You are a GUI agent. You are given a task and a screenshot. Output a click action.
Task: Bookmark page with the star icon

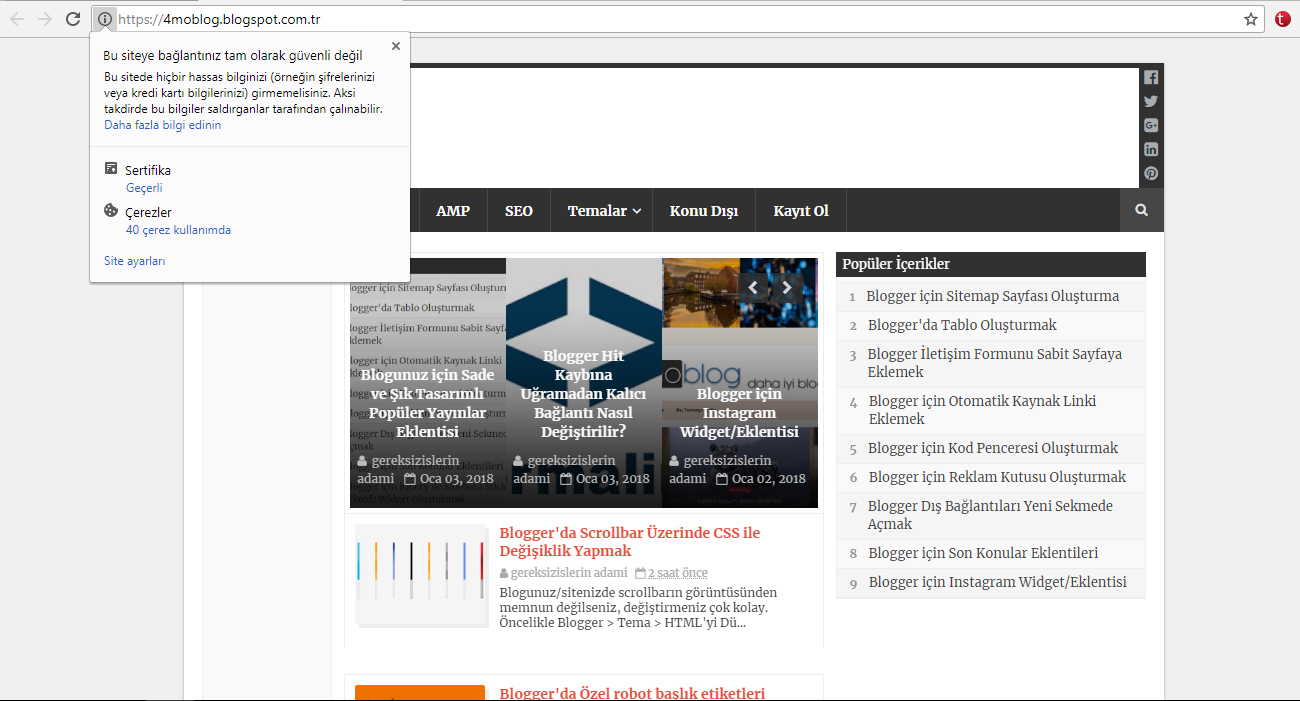(1250, 19)
